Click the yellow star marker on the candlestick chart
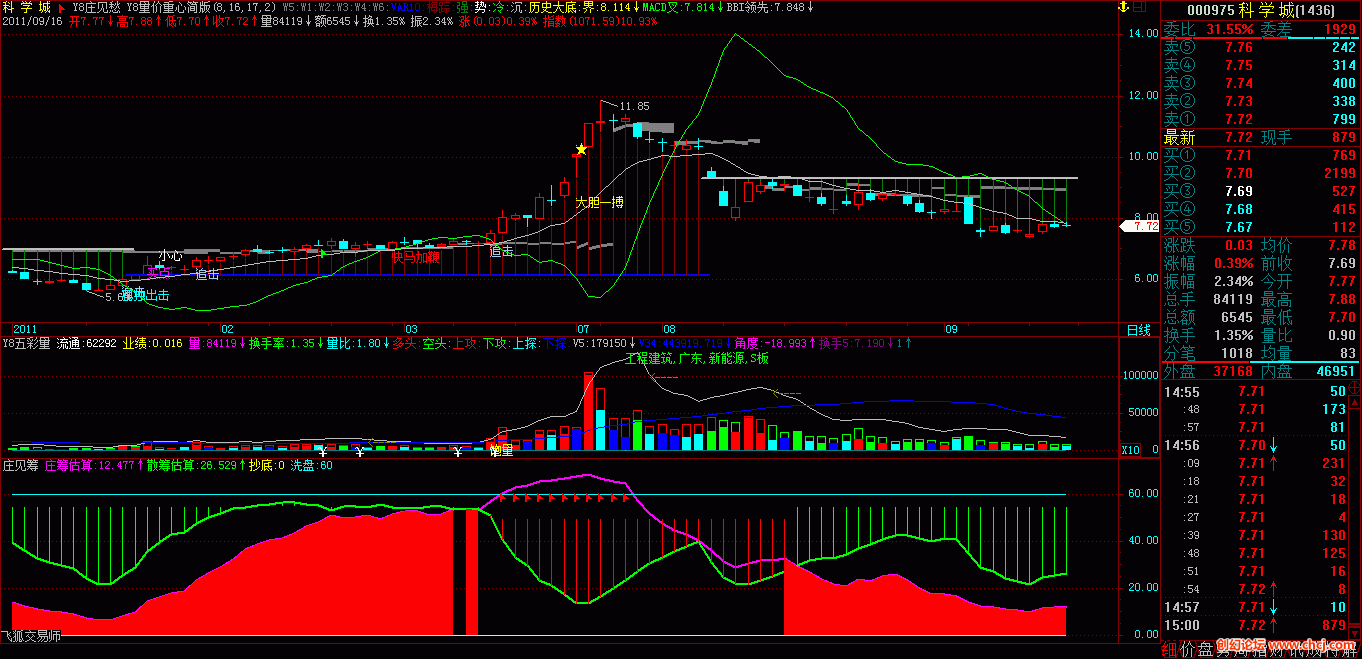Image resolution: width=1362 pixels, height=659 pixels. tap(581, 150)
